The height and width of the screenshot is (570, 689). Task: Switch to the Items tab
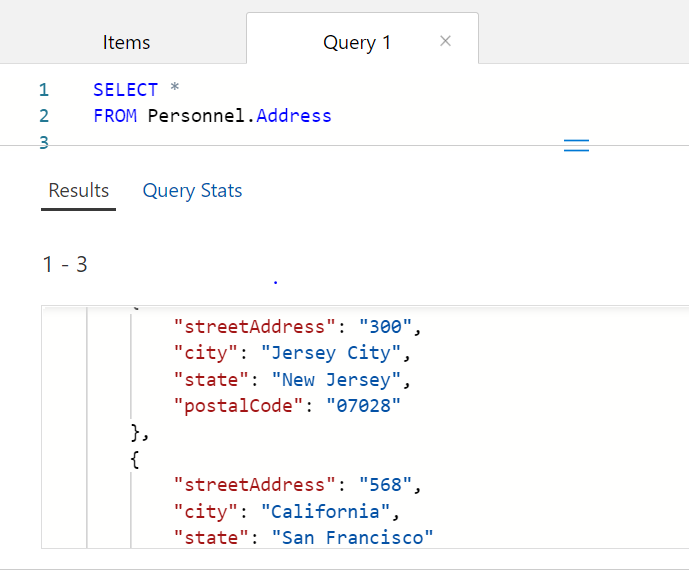coord(126,42)
